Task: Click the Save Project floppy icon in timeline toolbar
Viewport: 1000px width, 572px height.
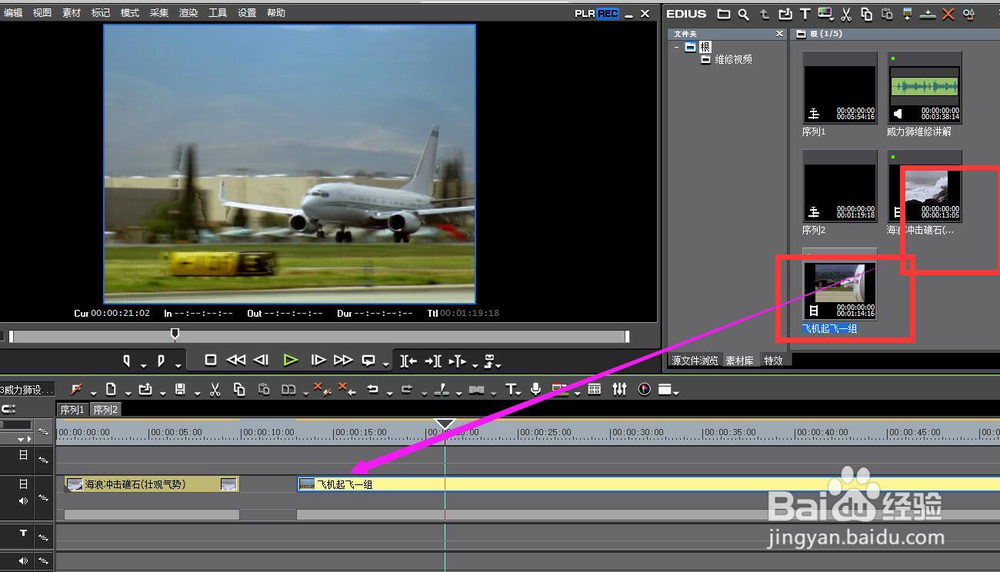Action: click(180, 389)
